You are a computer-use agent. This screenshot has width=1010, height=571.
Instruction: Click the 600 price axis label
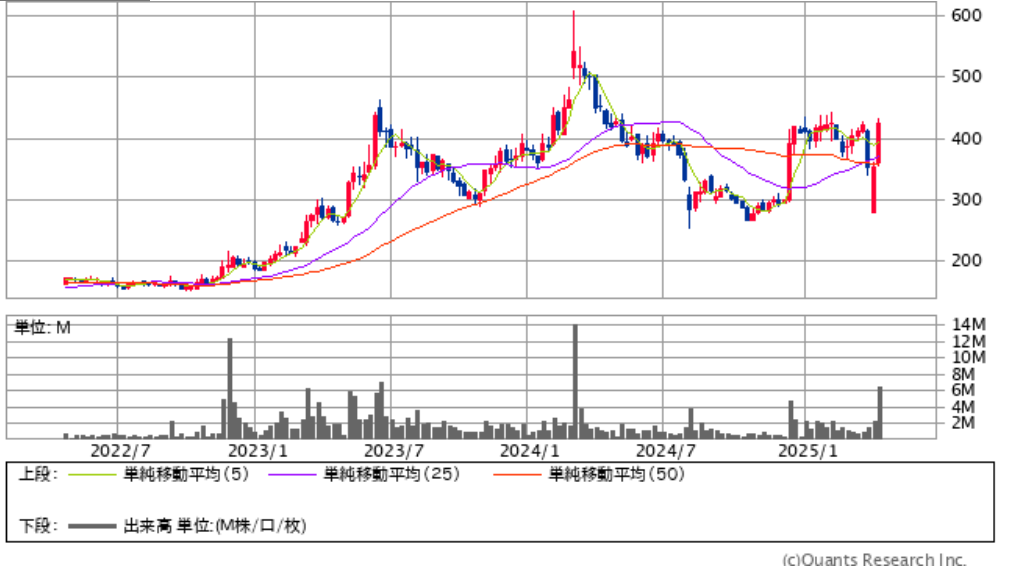pos(966,15)
